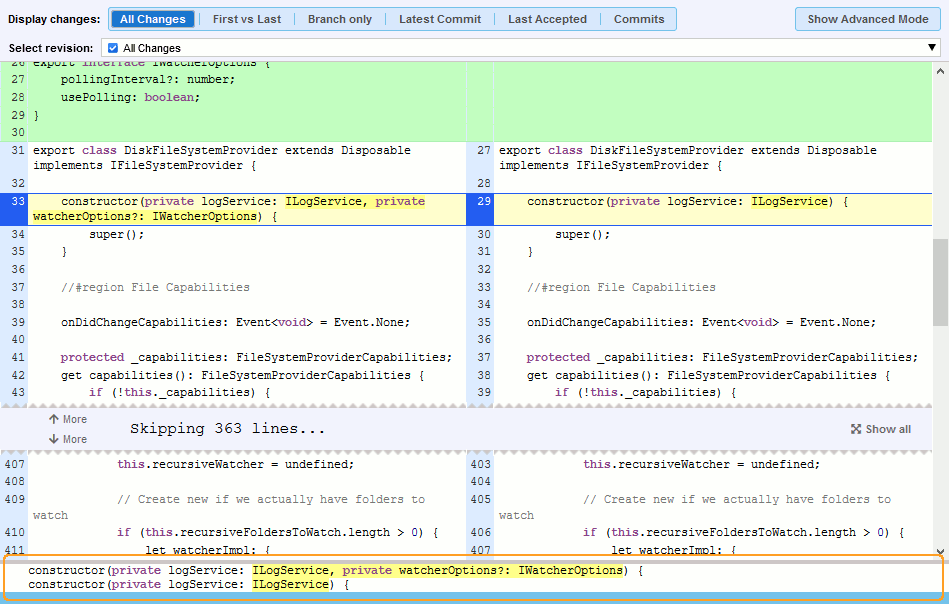Switch to the All Changes view

pyautogui.click(x=152, y=19)
